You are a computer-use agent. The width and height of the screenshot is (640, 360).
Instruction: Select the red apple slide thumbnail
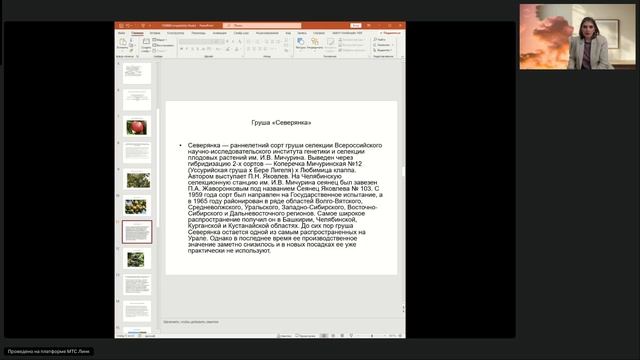point(137,127)
